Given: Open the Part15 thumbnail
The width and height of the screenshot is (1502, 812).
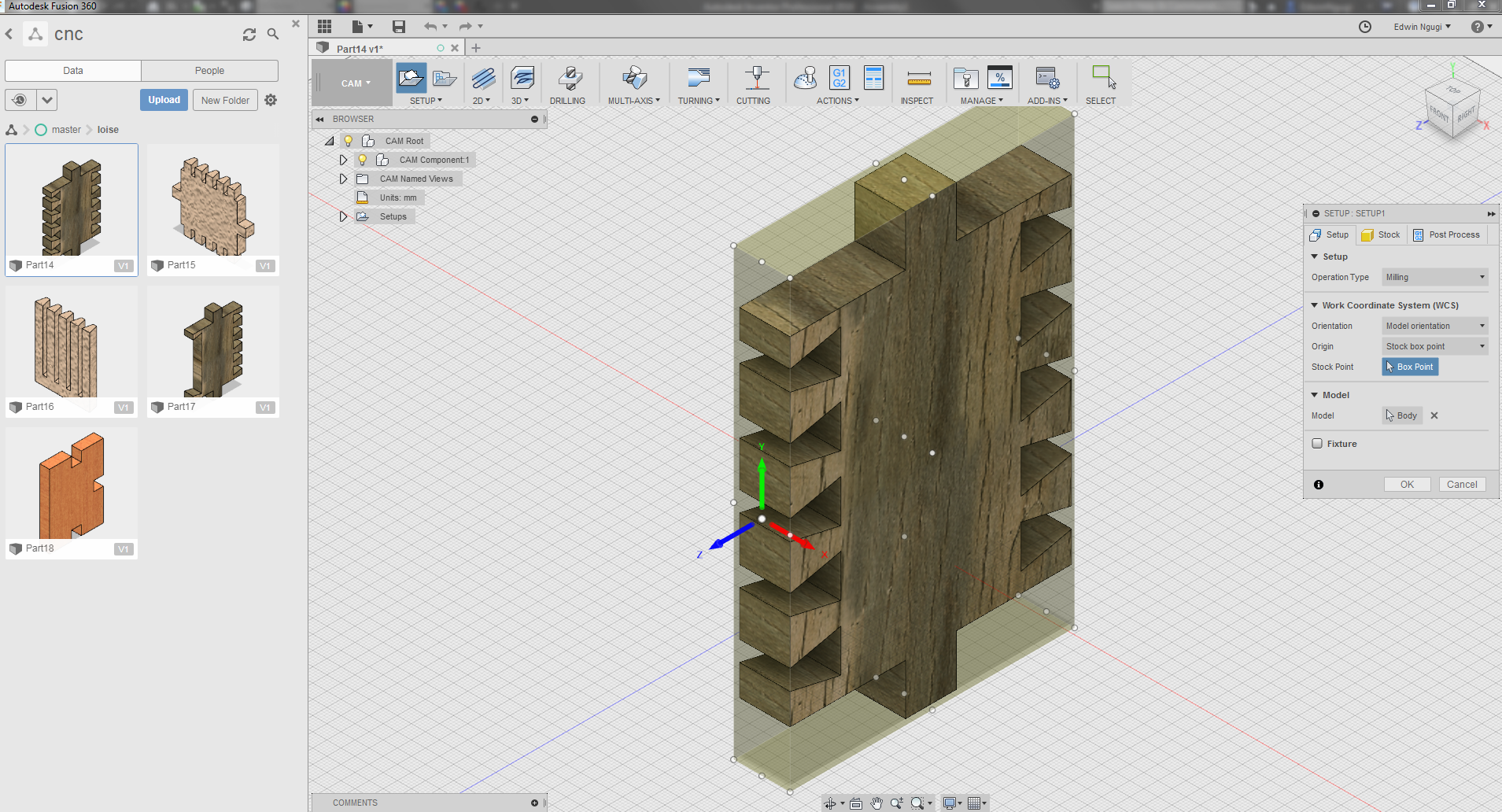Looking at the screenshot, I should click(212, 203).
